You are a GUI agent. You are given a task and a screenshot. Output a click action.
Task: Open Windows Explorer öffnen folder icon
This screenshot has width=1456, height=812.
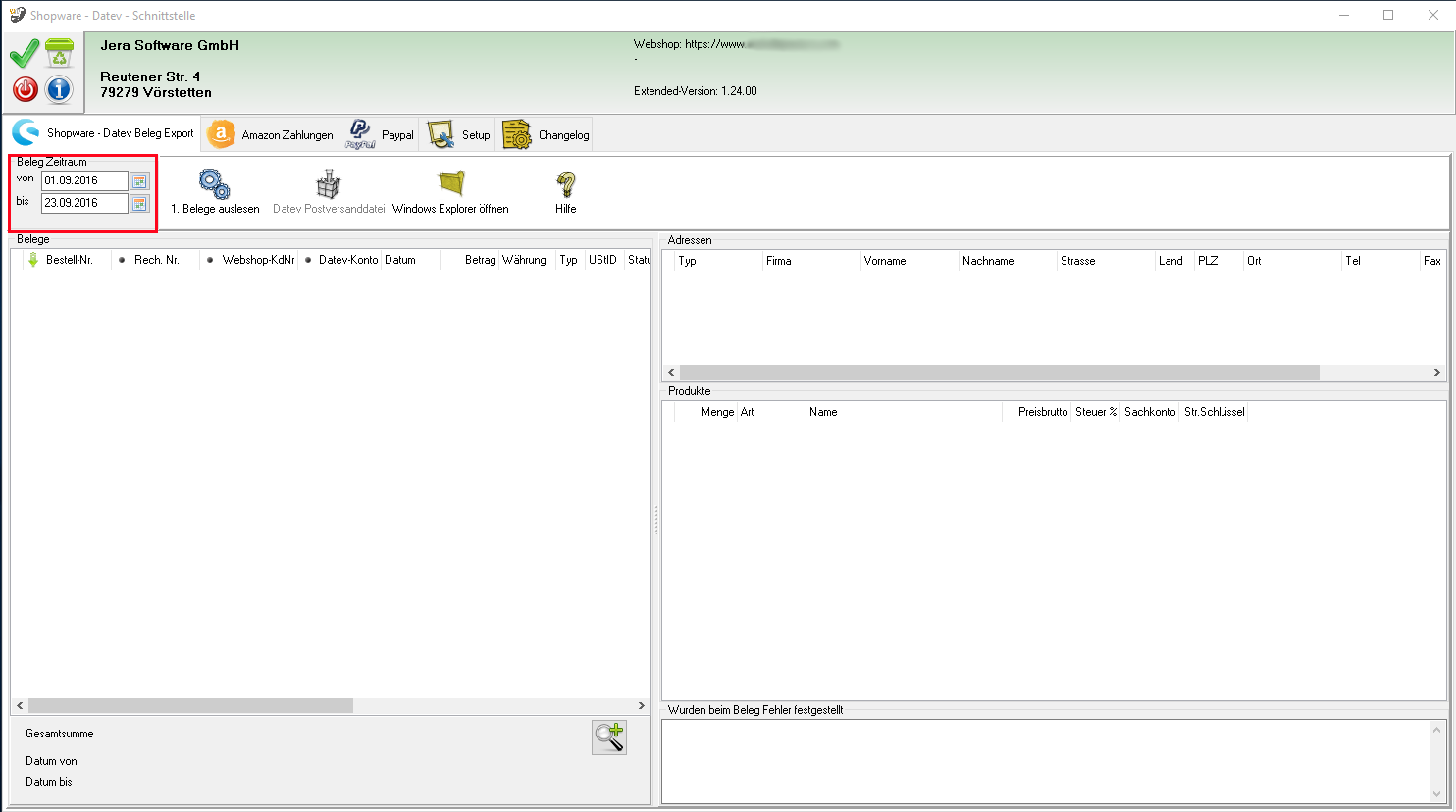[450, 184]
